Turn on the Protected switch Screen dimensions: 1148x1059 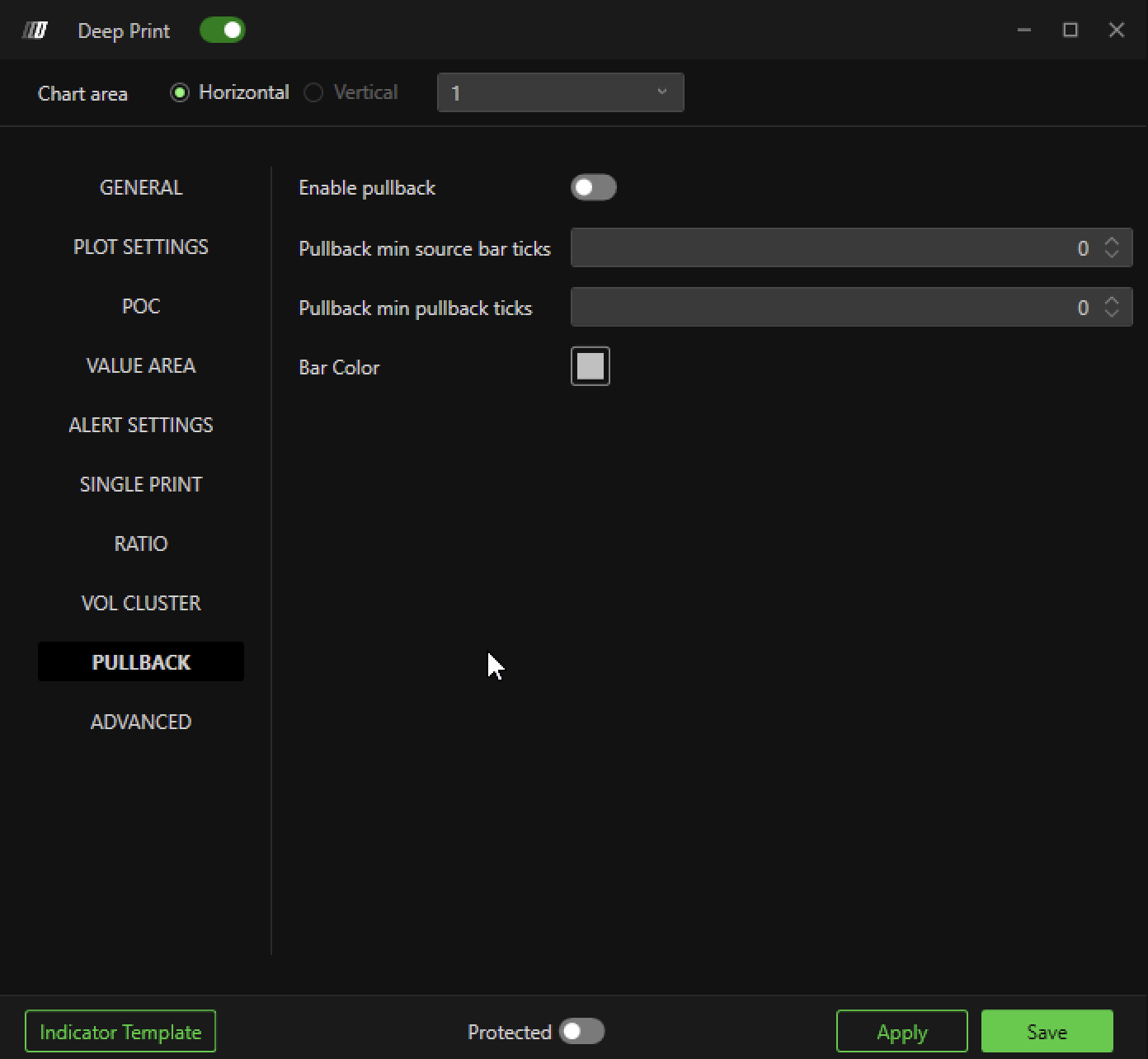pos(581,1032)
